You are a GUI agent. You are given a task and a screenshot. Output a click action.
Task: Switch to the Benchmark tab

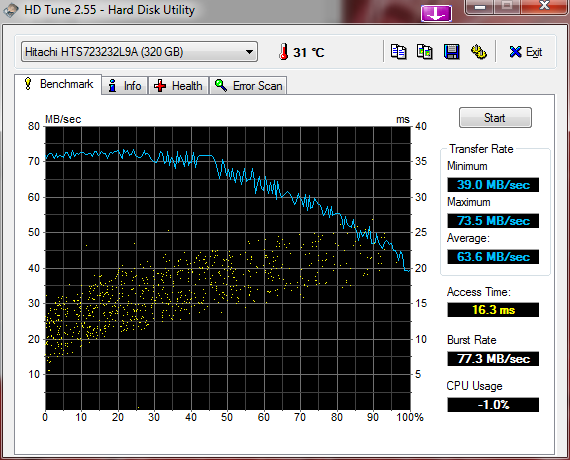point(58,84)
